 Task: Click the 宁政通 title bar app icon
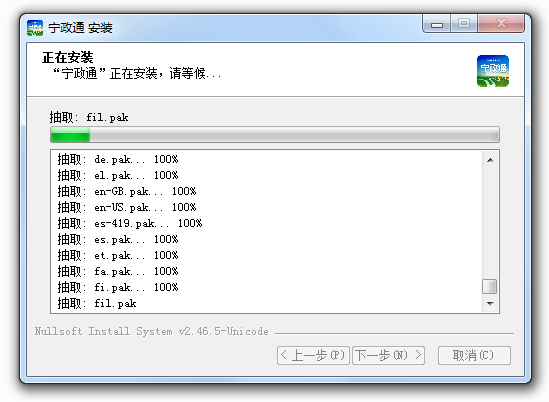[x=35, y=28]
